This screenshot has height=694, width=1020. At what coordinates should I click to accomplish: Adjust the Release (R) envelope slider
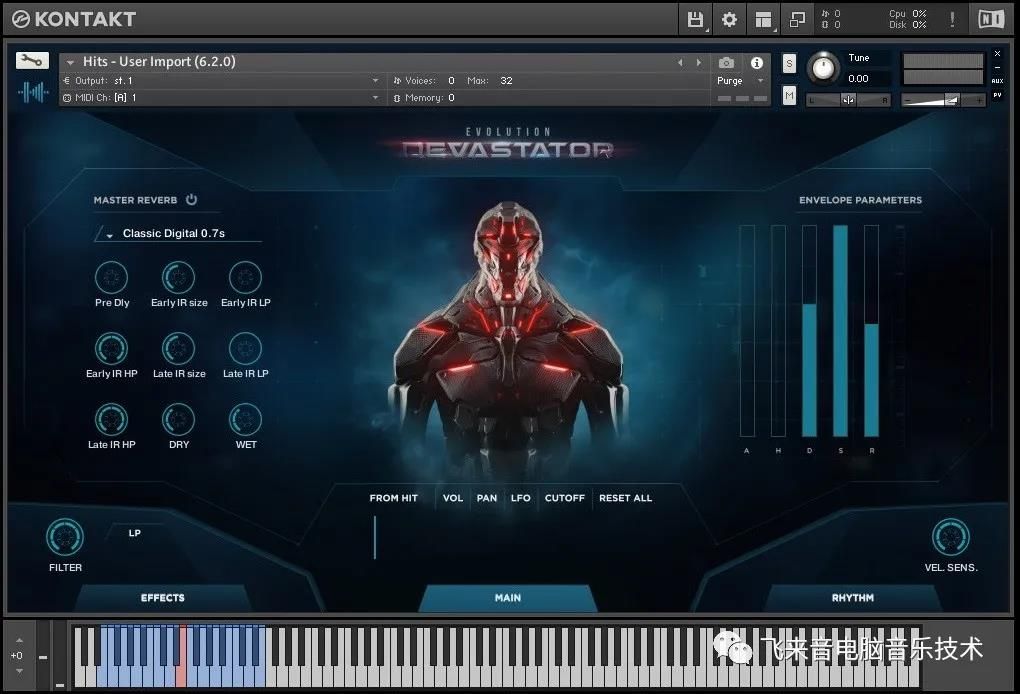click(872, 331)
